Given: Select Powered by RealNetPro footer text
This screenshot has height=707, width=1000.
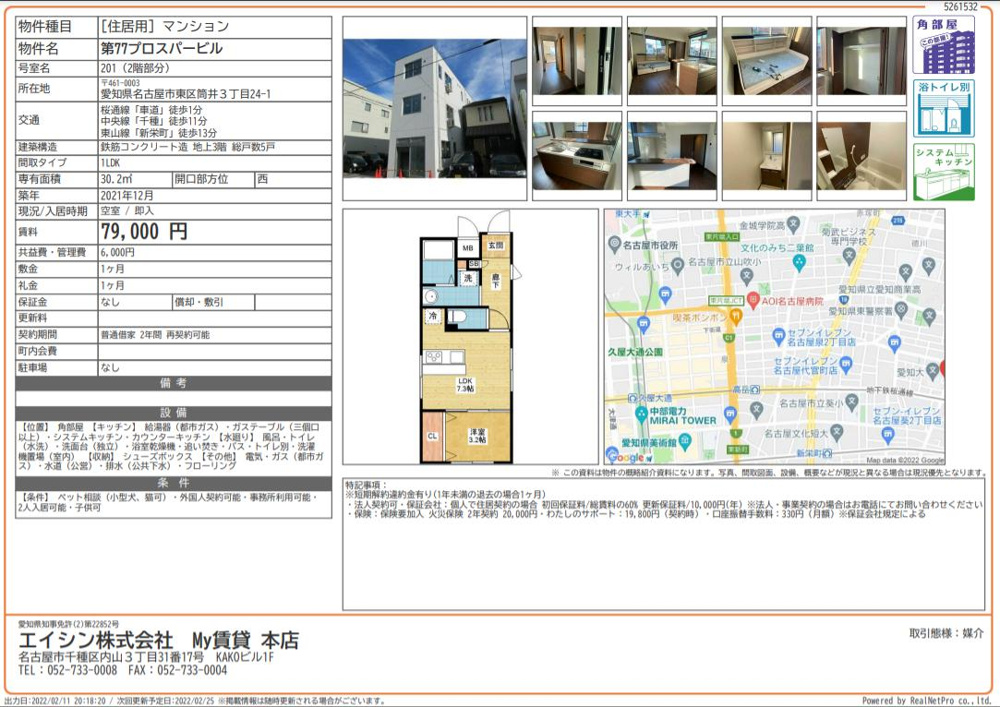Looking at the screenshot, I should pos(927,701).
